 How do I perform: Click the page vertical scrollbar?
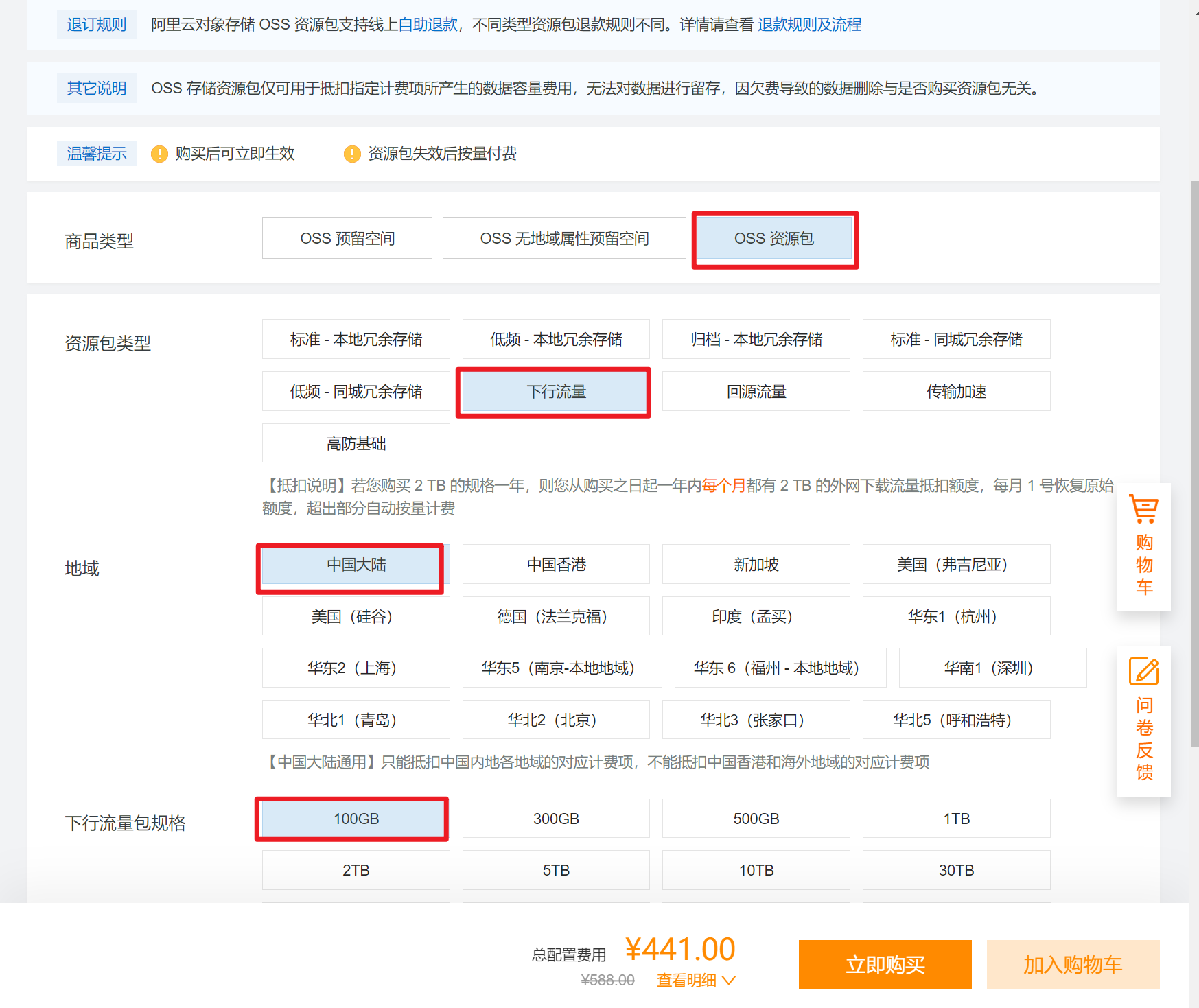1194,464
